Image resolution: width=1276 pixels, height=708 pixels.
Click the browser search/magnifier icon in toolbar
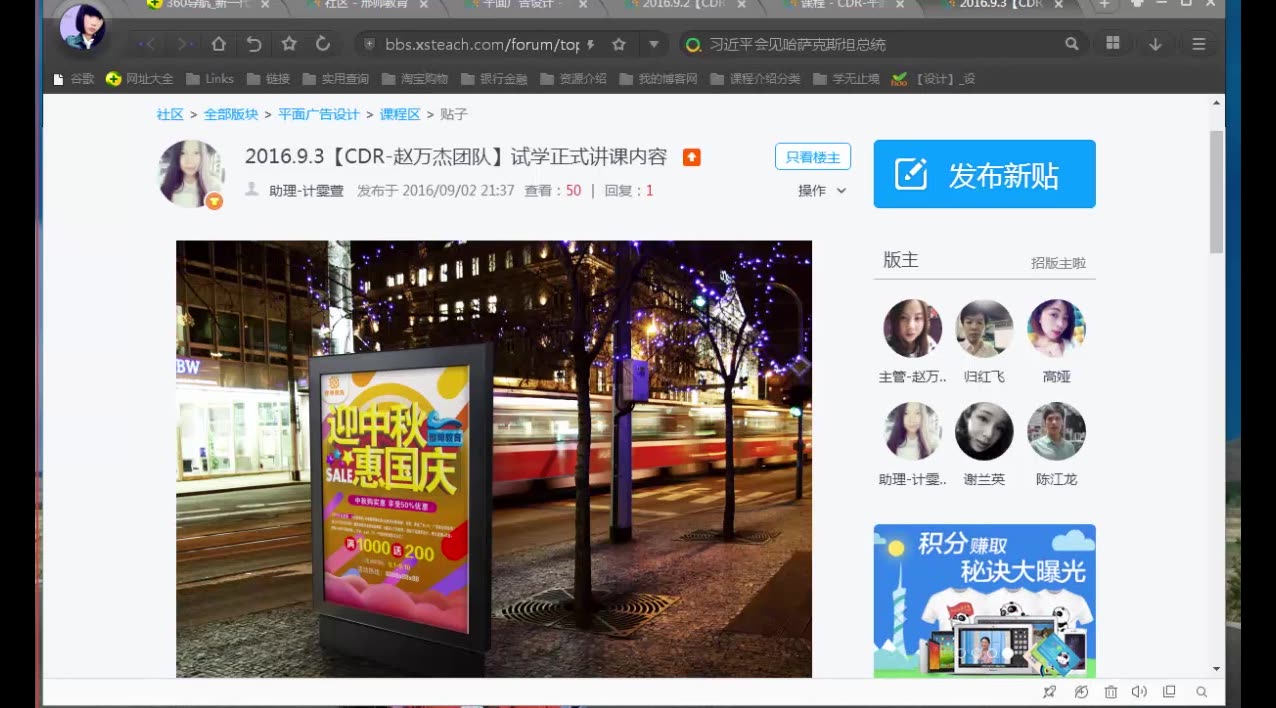[1071, 44]
